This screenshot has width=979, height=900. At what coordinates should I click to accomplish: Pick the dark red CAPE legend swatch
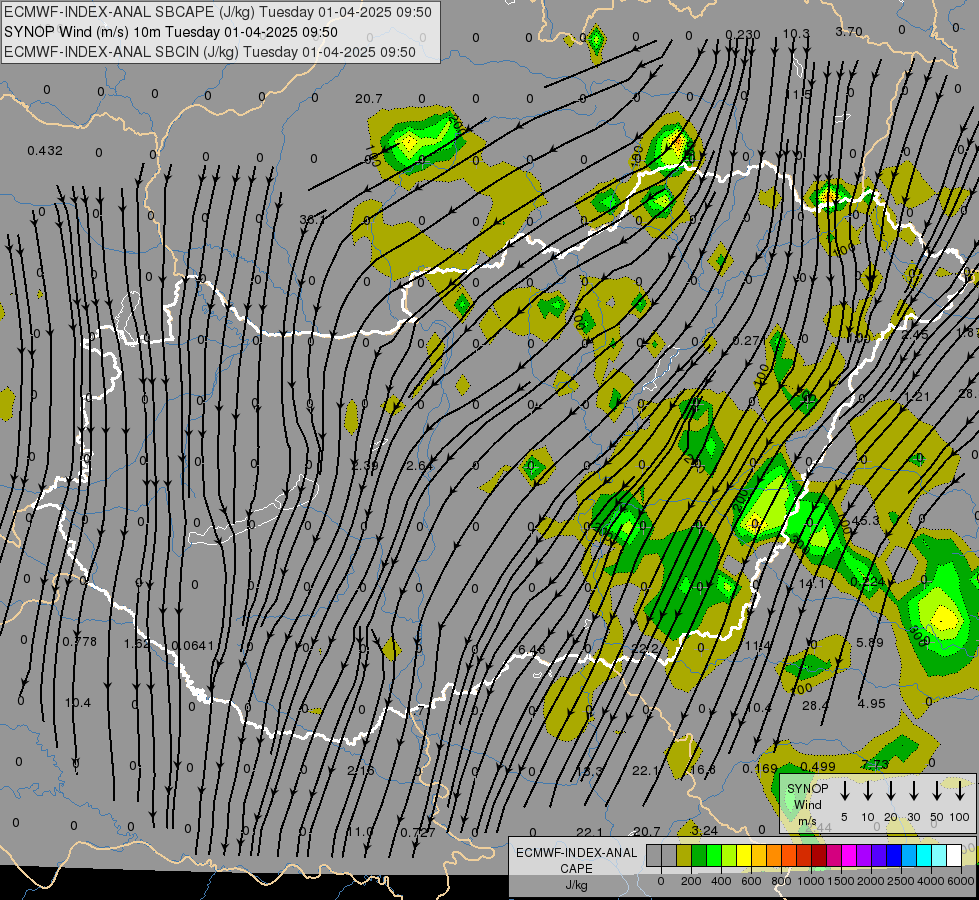coord(819,855)
